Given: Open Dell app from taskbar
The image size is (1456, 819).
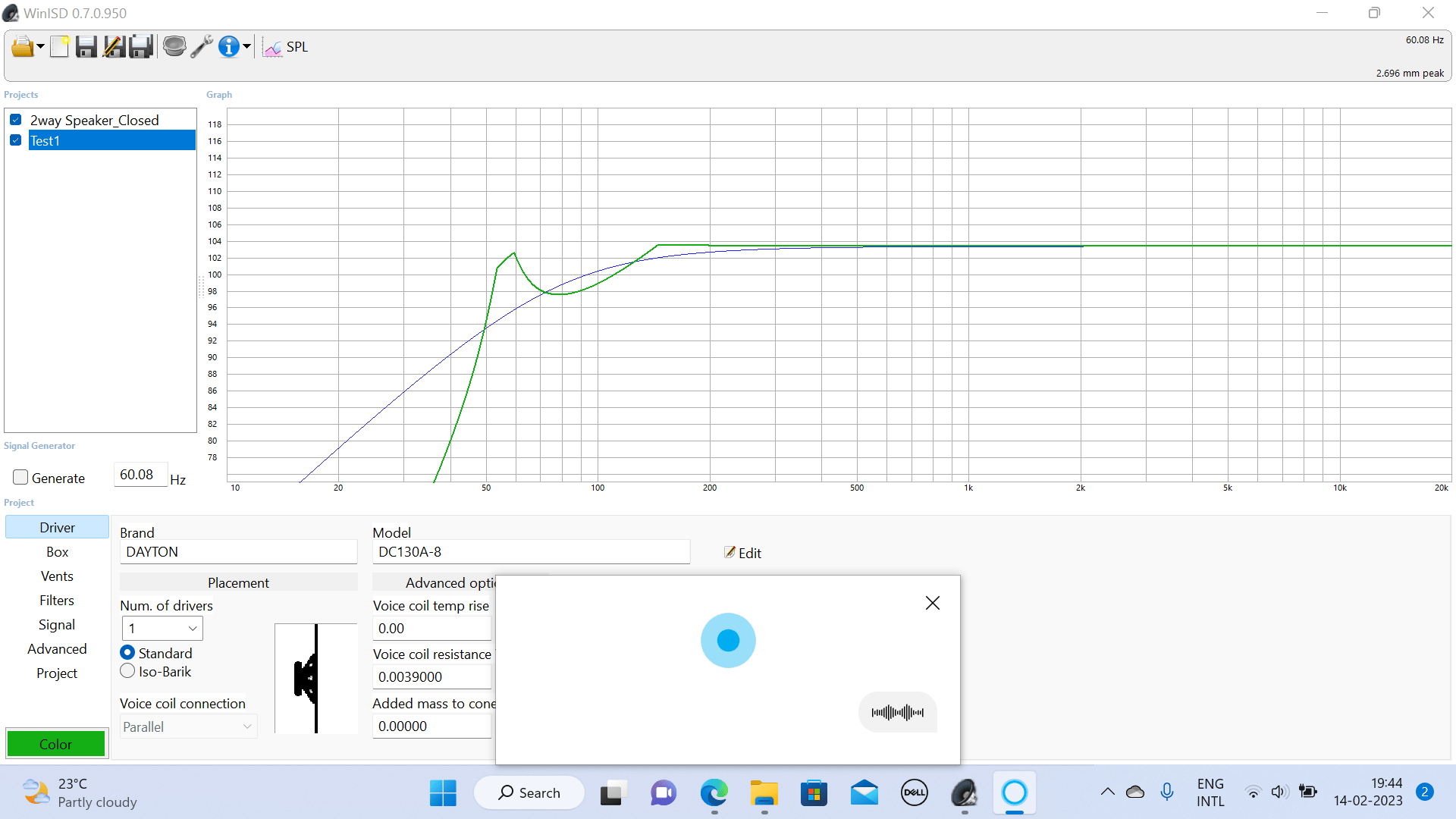Looking at the screenshot, I should coord(915,793).
